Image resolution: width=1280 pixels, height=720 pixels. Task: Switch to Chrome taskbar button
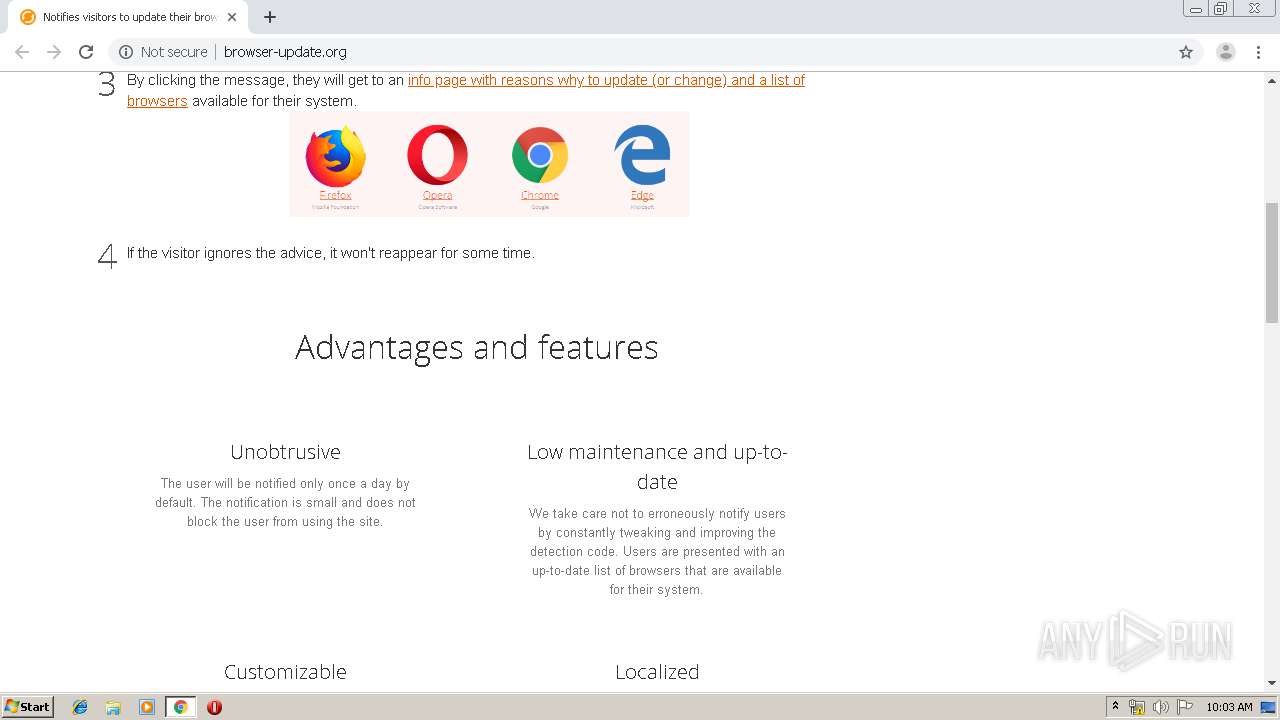(x=180, y=707)
